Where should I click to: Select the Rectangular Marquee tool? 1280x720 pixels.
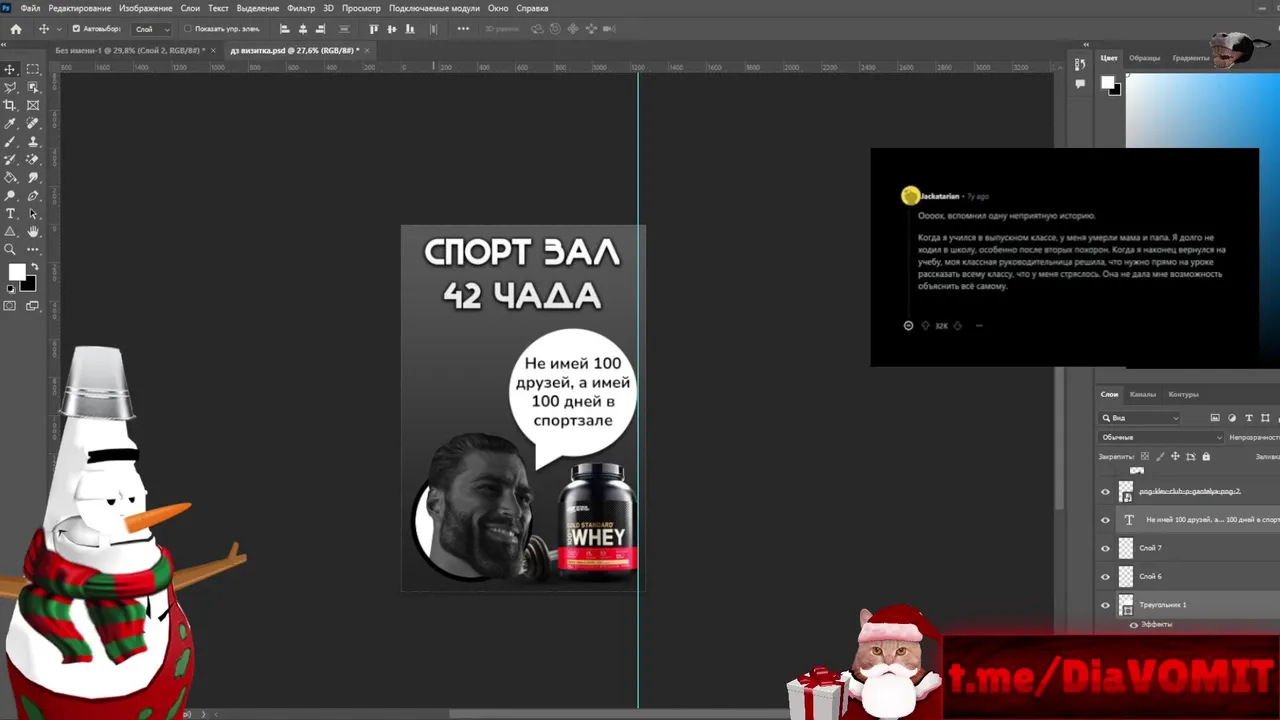[33, 69]
